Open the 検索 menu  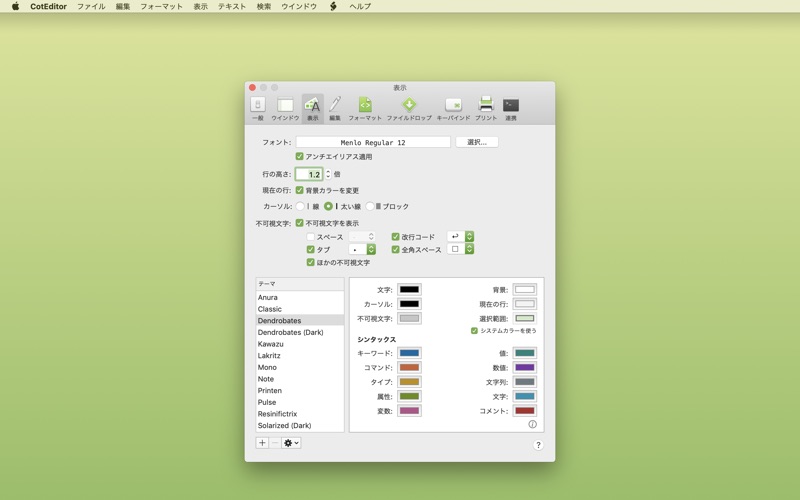click(264, 6)
